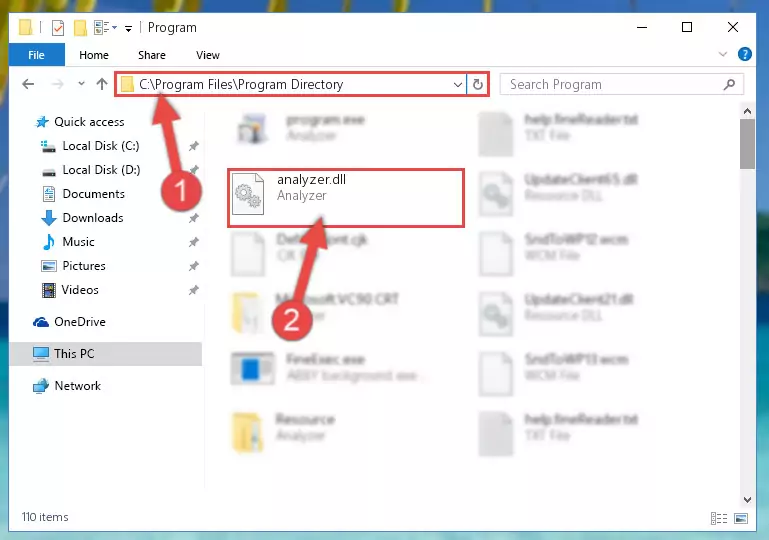The height and width of the screenshot is (540, 769).
Task: Click pin icon next to Music
Action: [x=194, y=242]
